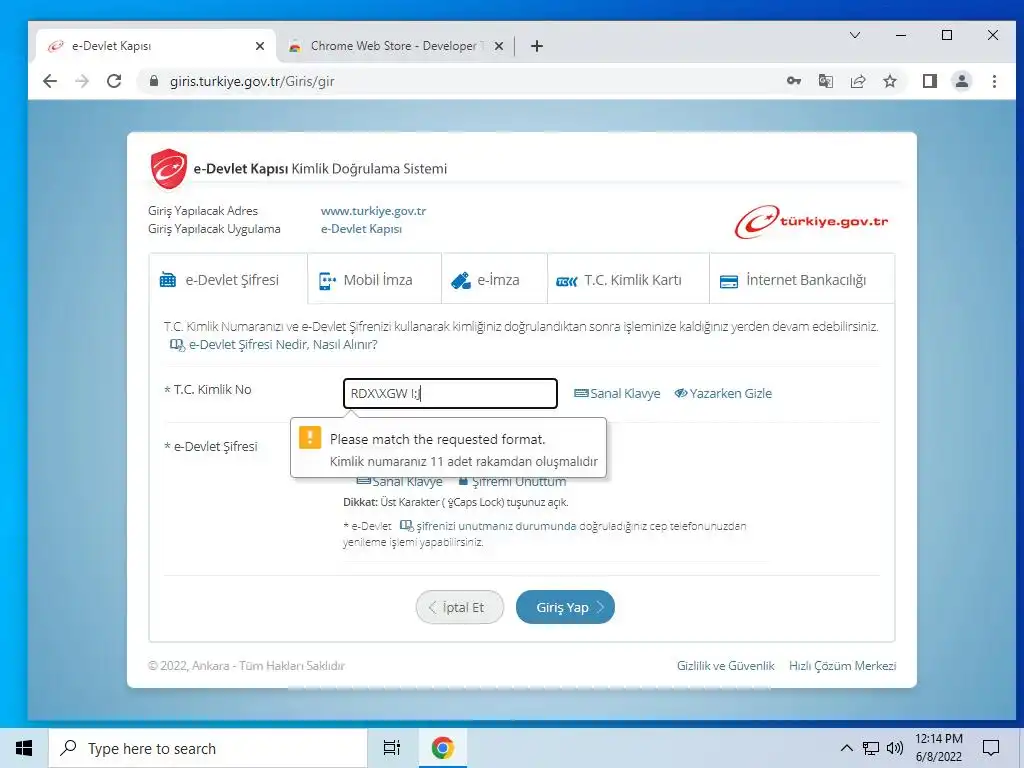Open a new browser tab
This screenshot has height=768, width=1024.
coord(537,46)
